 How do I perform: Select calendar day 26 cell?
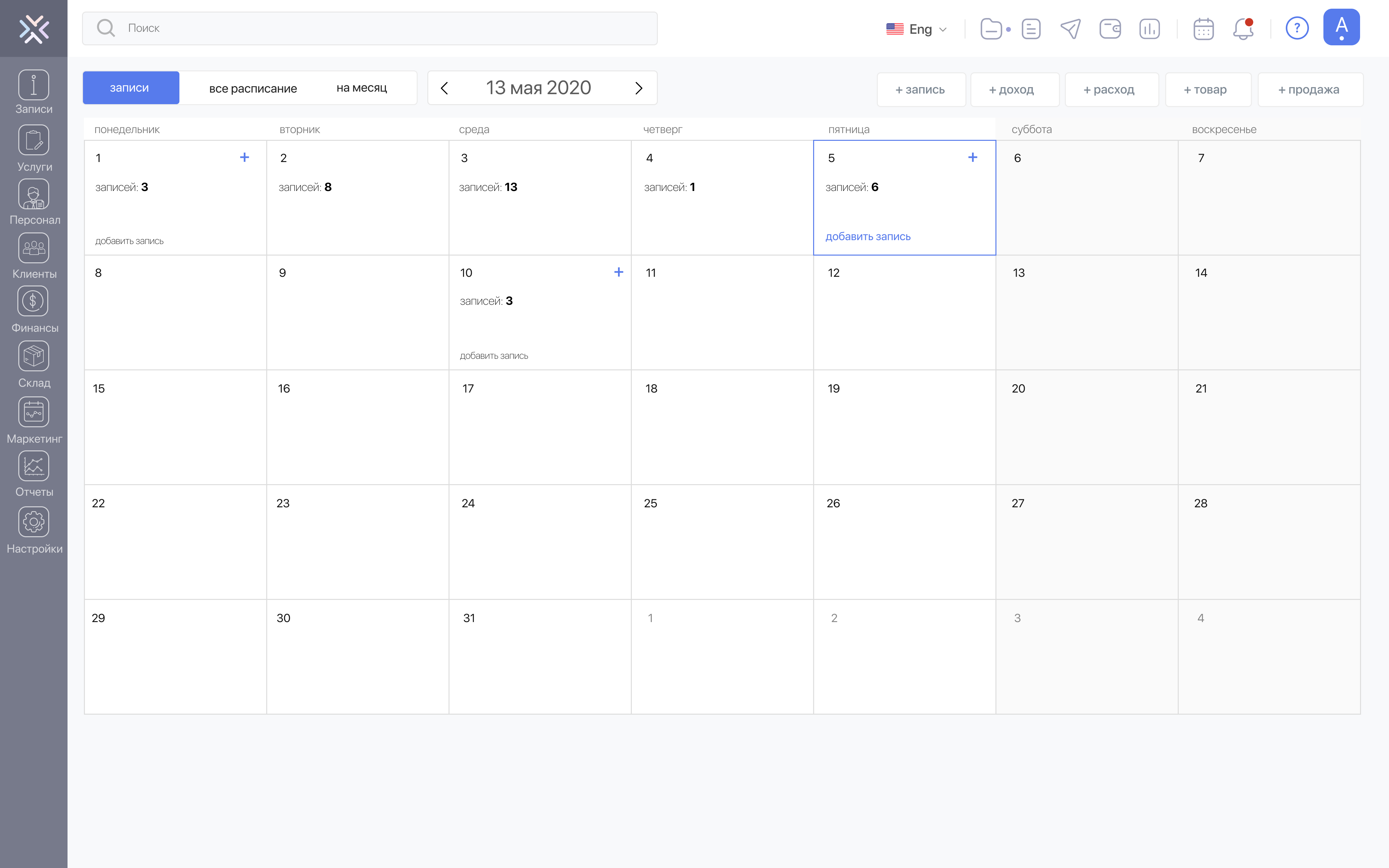(904, 542)
